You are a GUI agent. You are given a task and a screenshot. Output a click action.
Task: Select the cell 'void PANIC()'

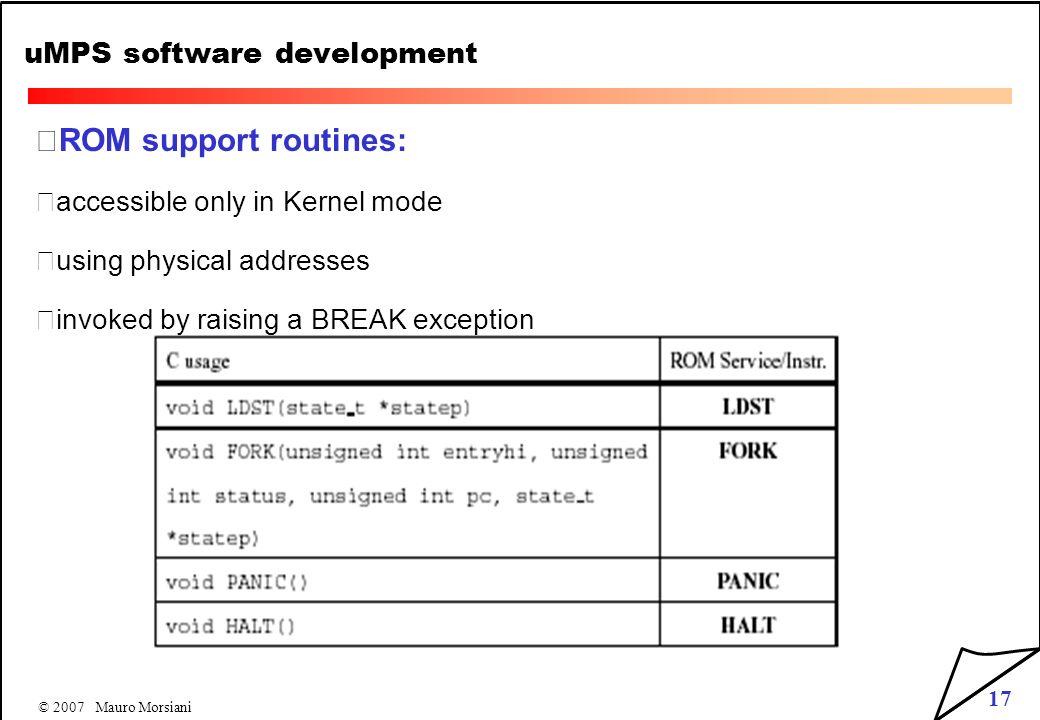coord(408,581)
